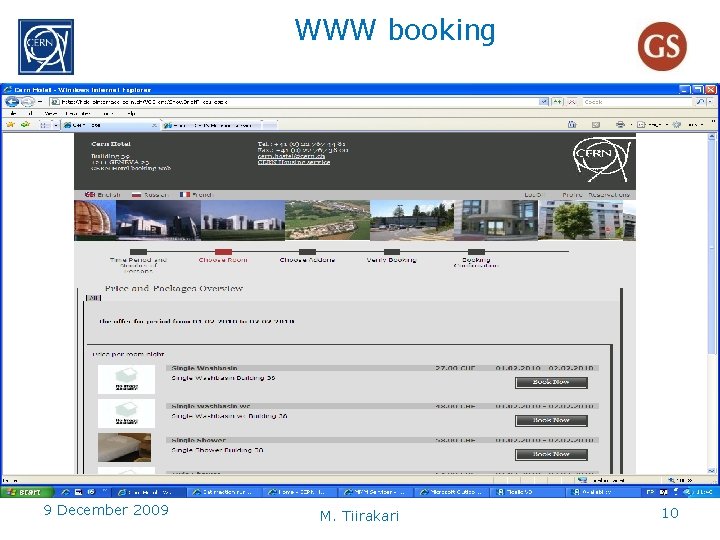
Task: Click the Windows Start button
Action: [x=27, y=492]
